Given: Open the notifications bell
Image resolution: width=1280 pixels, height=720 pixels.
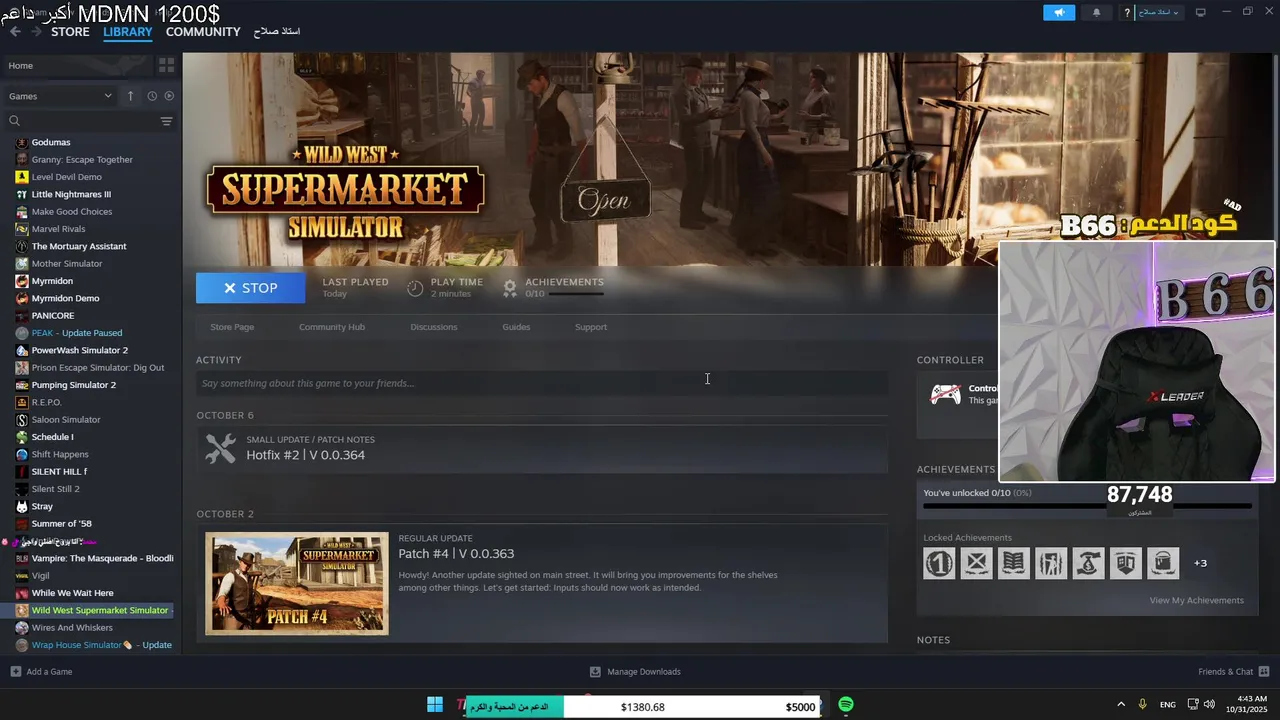Looking at the screenshot, I should point(1096,13).
